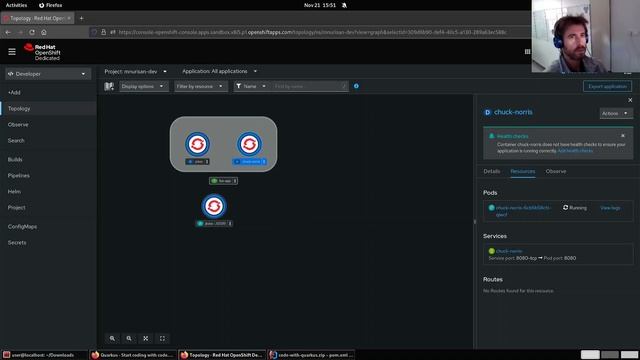The image size is (640, 360).
Task: Click View logs for the pod
Action: 610,208
